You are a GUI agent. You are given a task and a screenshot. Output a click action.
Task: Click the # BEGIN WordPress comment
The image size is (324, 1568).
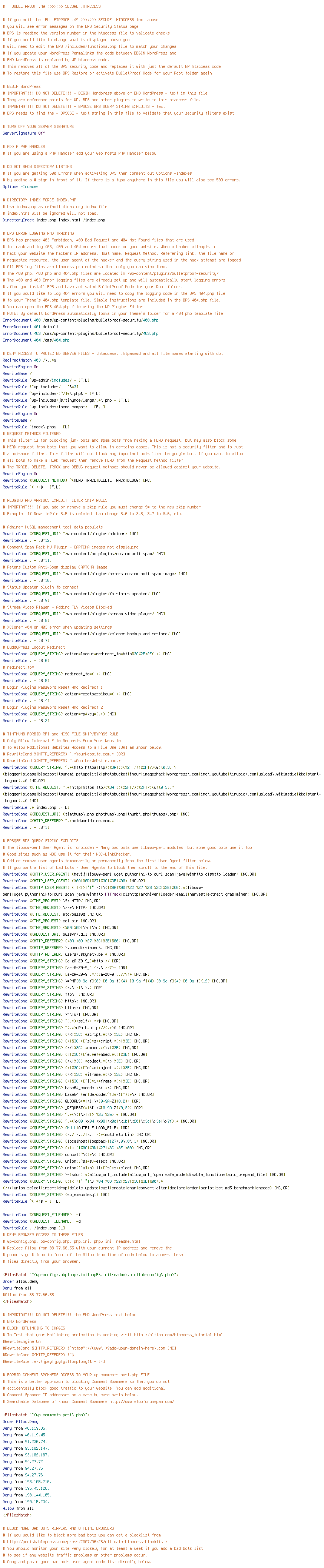(x=22, y=86)
